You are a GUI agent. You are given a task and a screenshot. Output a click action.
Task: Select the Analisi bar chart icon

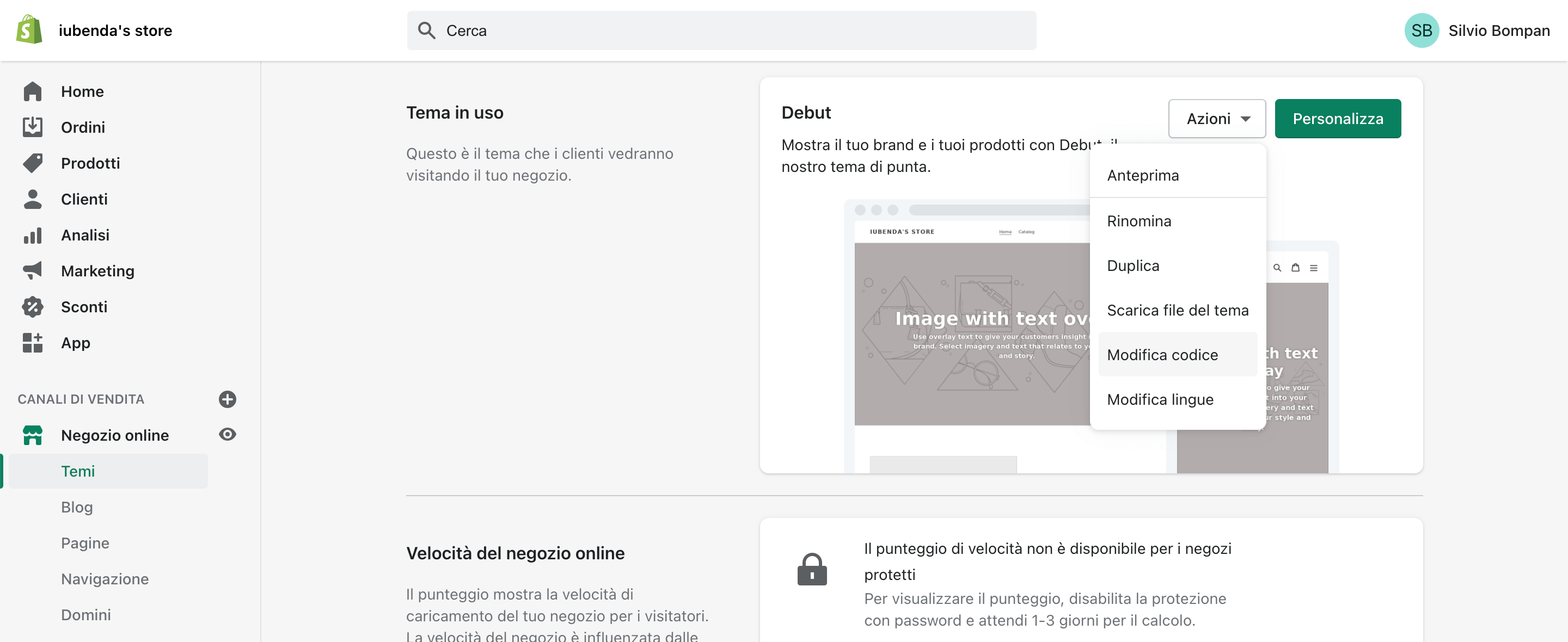point(32,234)
